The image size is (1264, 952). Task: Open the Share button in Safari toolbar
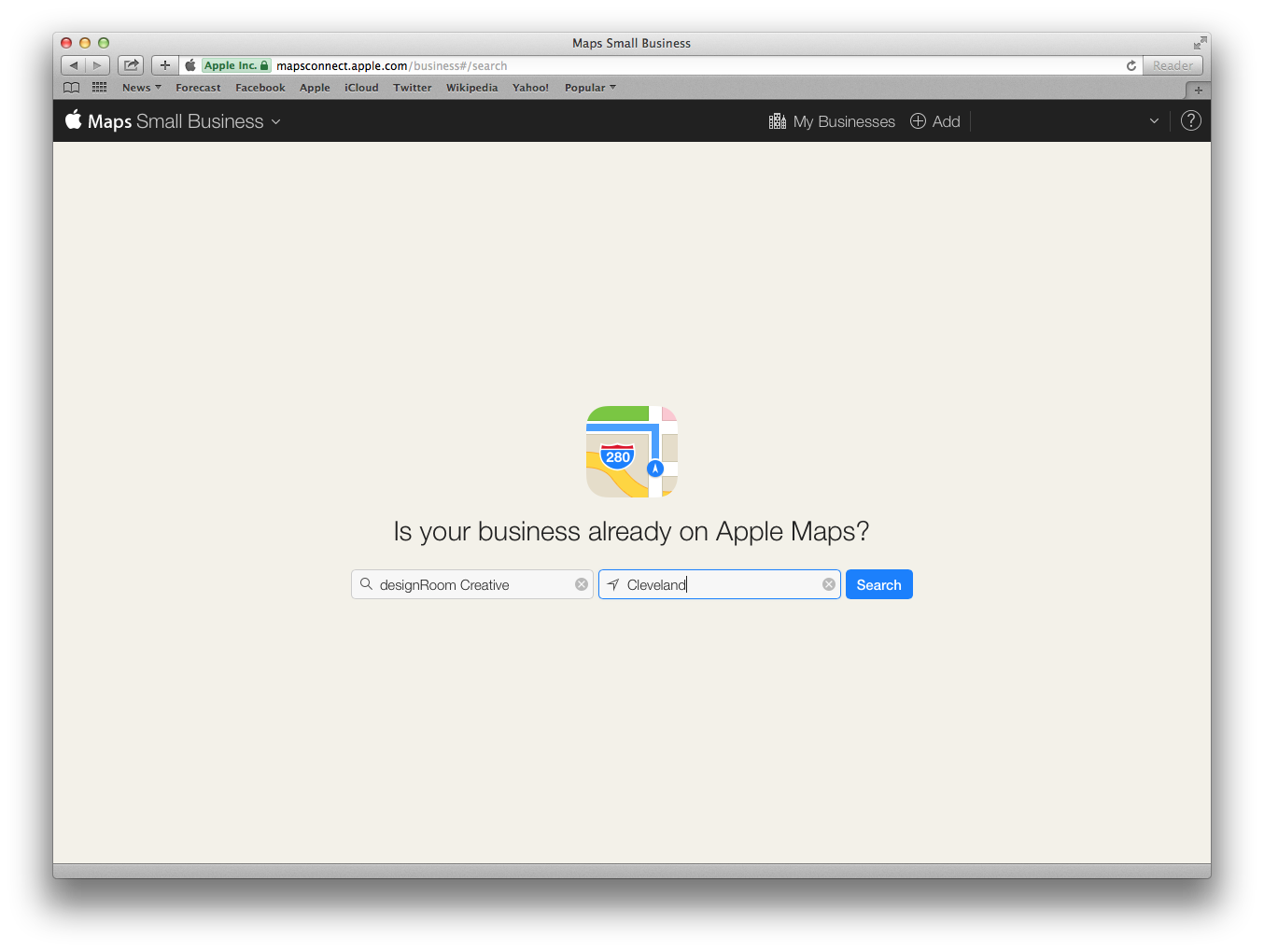(x=131, y=65)
